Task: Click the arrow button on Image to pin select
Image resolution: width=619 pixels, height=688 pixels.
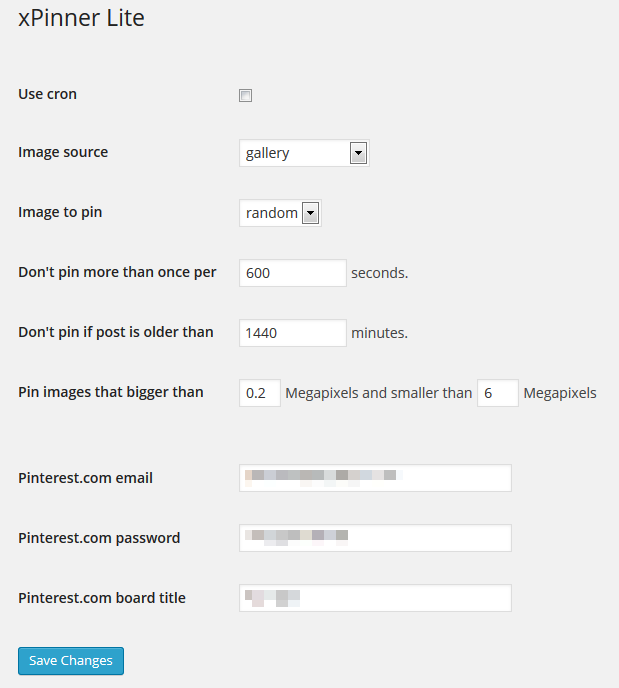Action: click(x=310, y=213)
